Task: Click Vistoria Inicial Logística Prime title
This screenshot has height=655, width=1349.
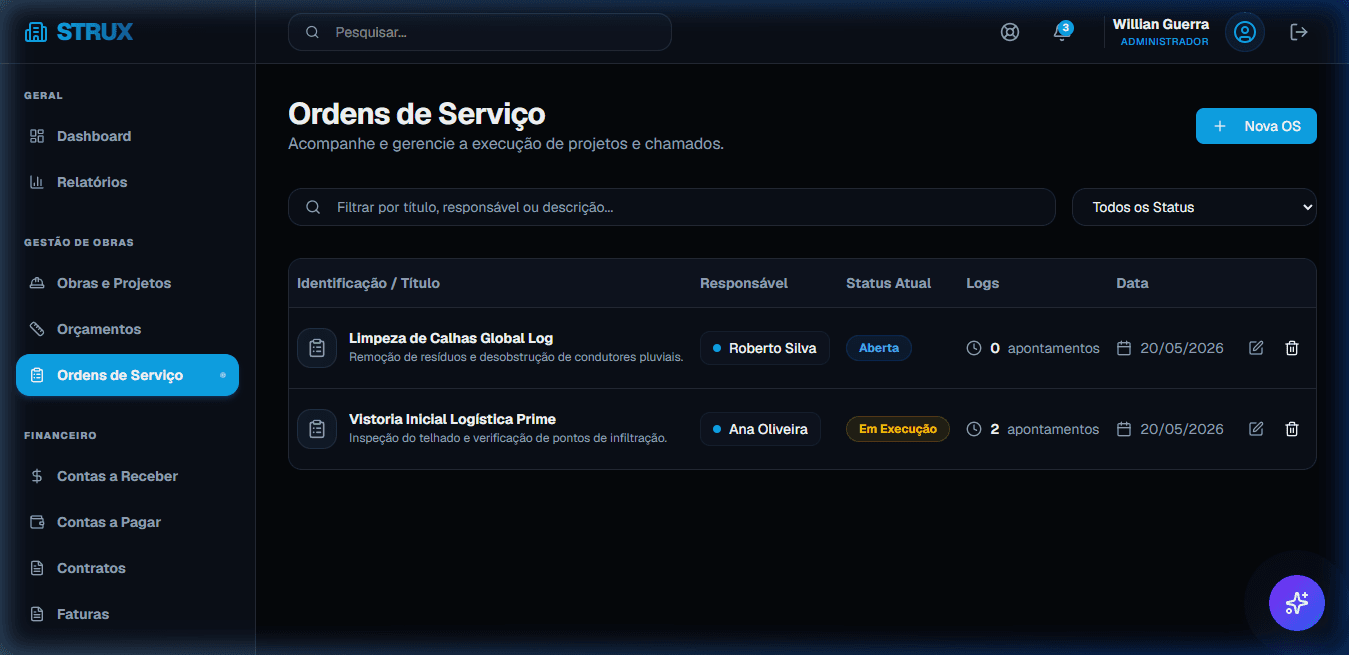Action: [x=452, y=419]
